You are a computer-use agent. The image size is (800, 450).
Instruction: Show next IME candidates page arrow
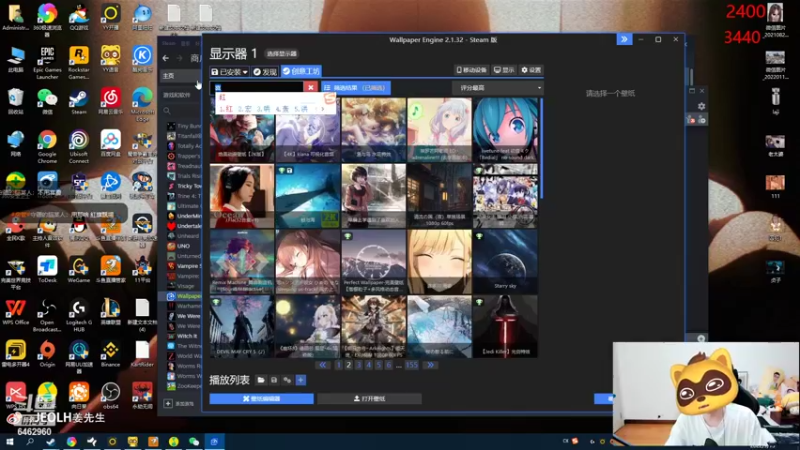point(322,109)
